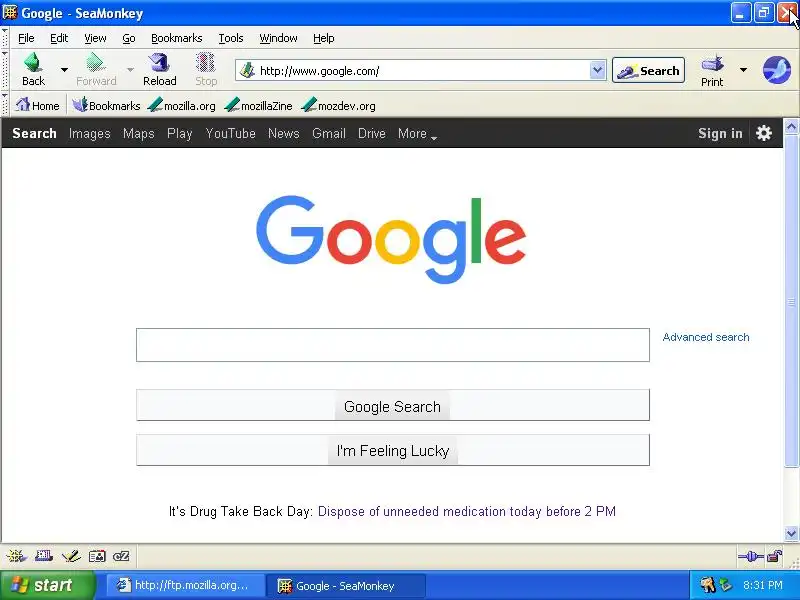This screenshot has height=600, width=800.
Task: Click the Stop loading icon
Action: 206,62
